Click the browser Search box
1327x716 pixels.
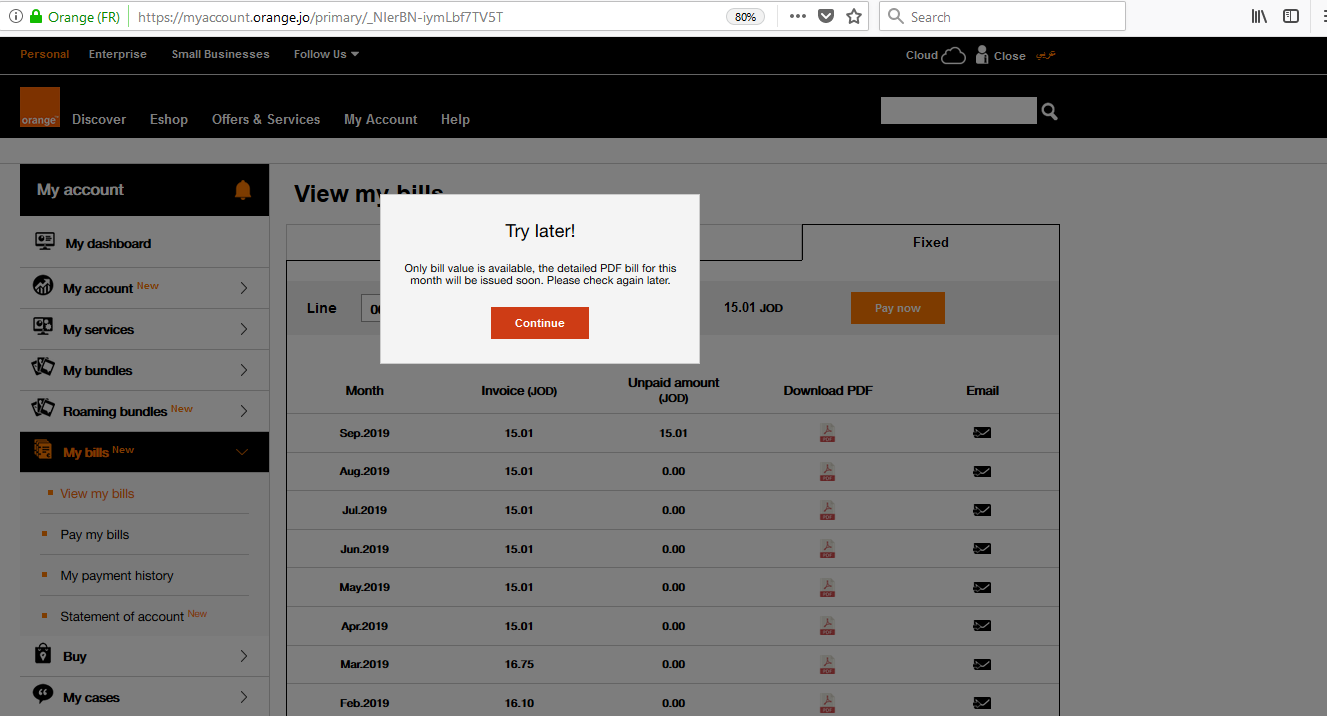click(x=1002, y=16)
